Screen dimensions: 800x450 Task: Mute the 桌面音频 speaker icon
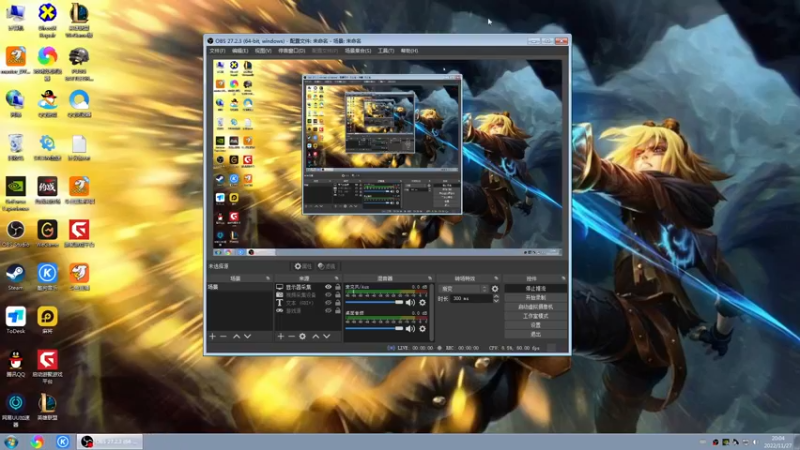(410, 329)
